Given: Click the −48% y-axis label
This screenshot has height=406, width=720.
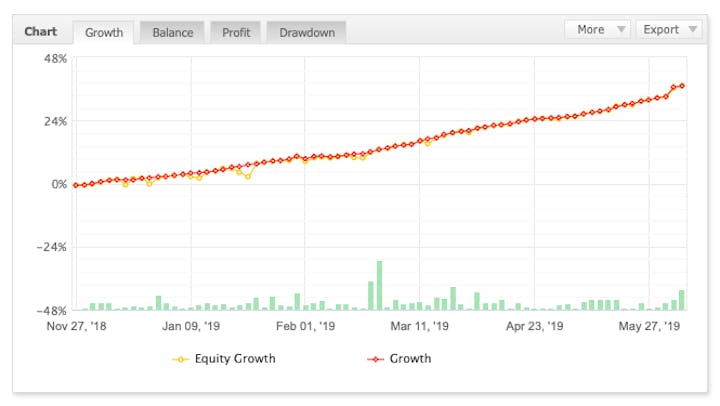Looking at the screenshot, I should click(x=52, y=311).
